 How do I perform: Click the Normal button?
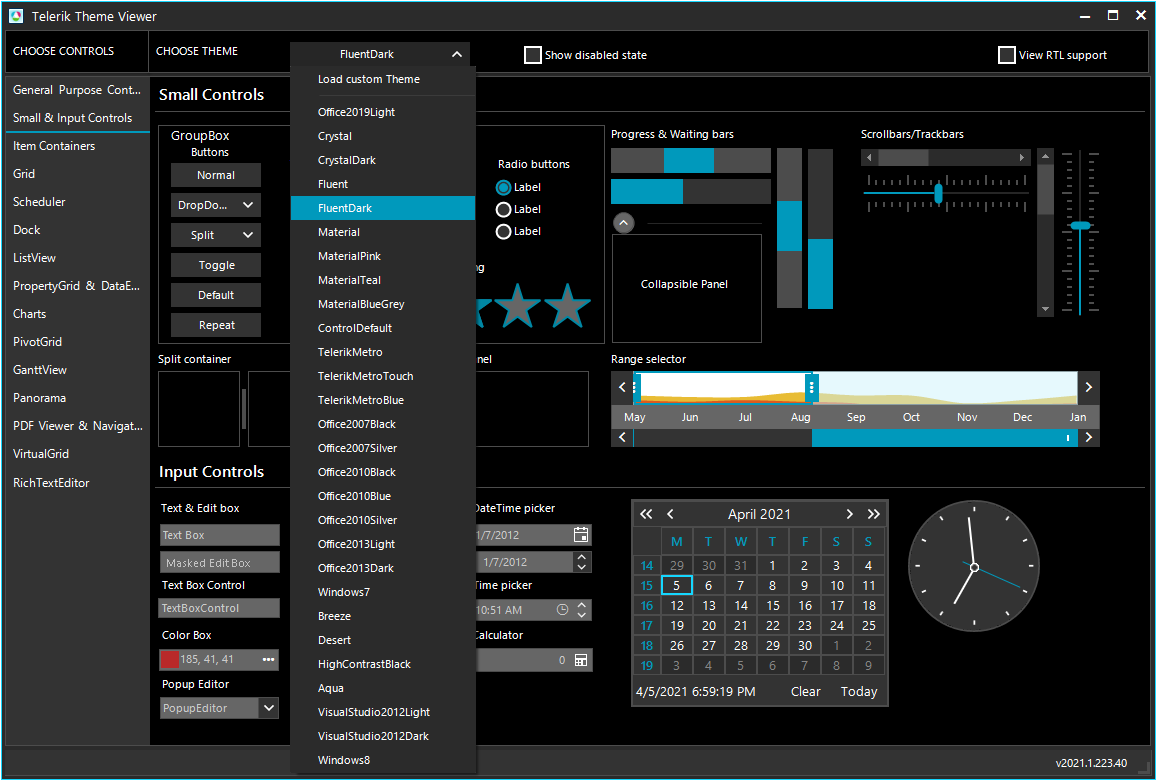(216, 175)
